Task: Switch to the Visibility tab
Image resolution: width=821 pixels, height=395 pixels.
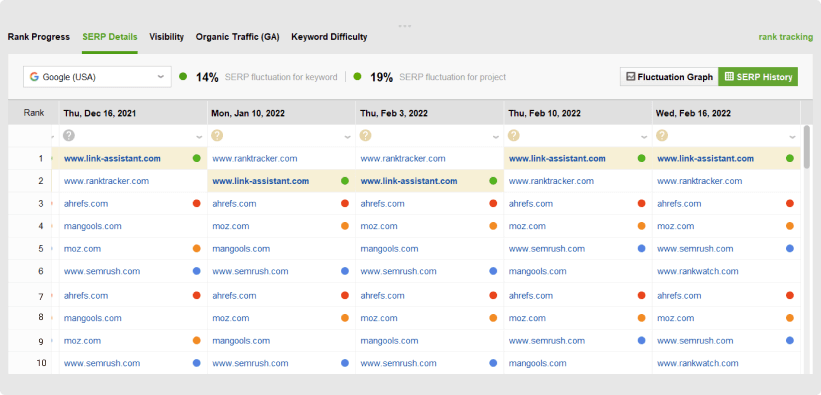Action: (x=167, y=37)
